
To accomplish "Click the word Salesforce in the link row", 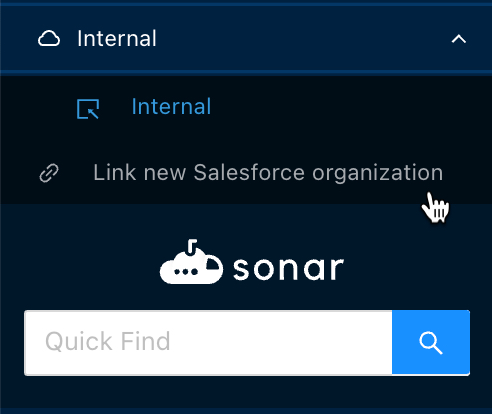I will pos(249,173).
